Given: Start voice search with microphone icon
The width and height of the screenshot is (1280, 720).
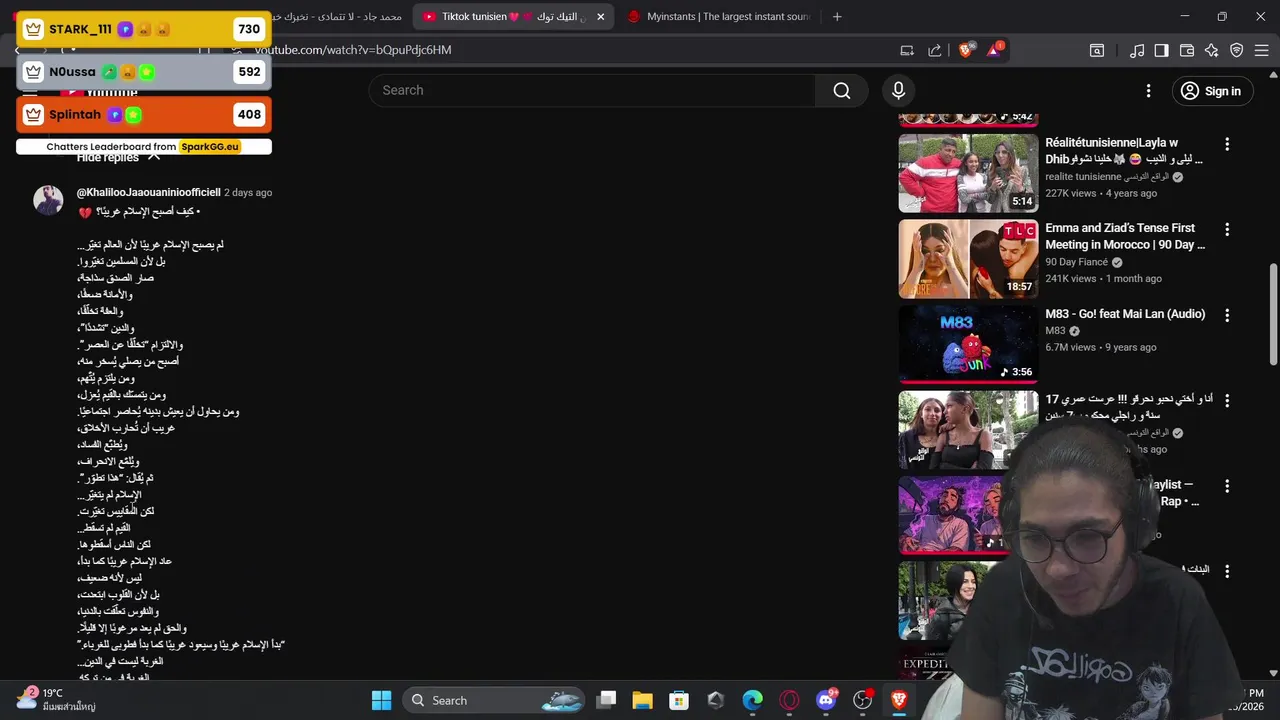Looking at the screenshot, I should coord(898,91).
